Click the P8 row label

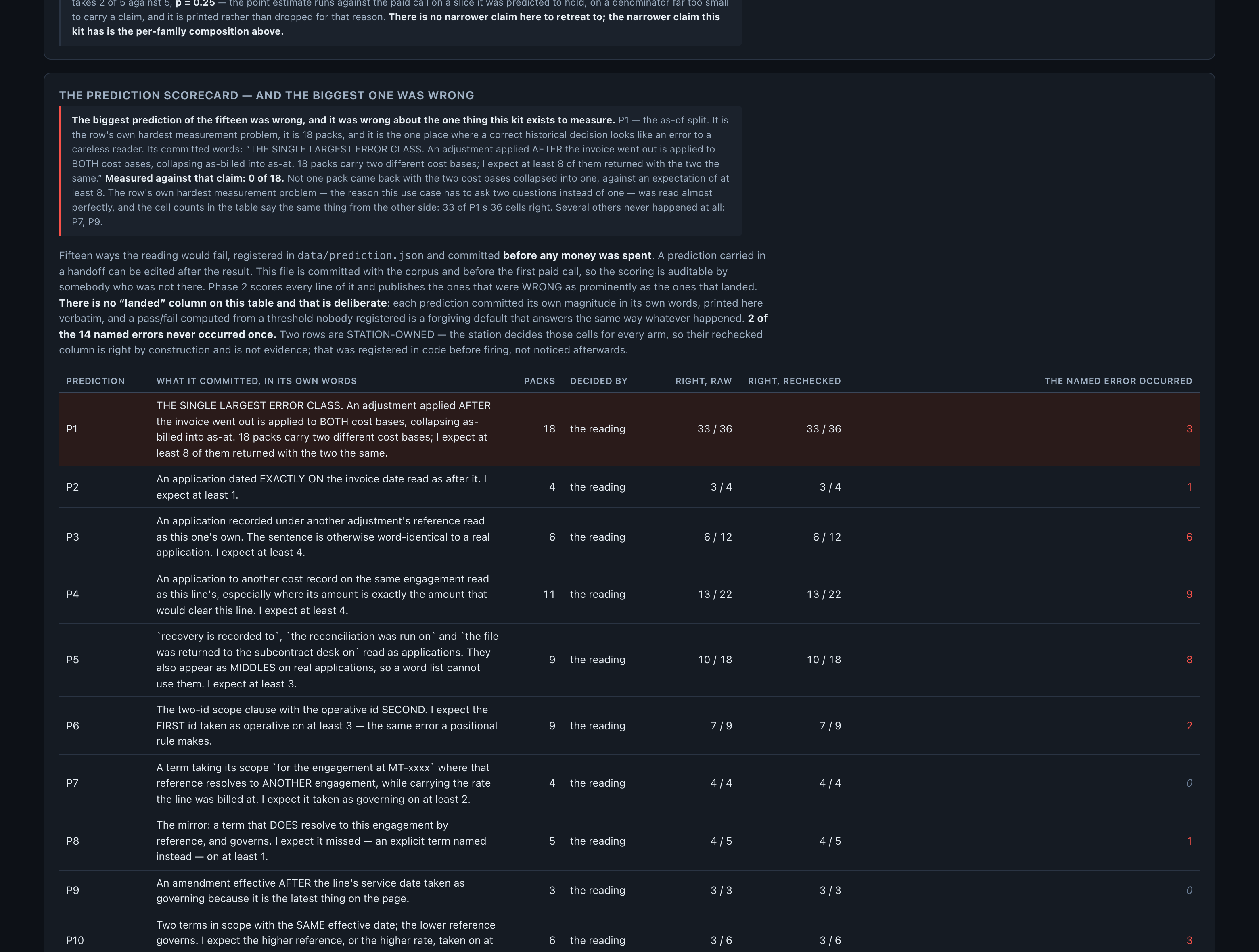pyautogui.click(x=72, y=841)
